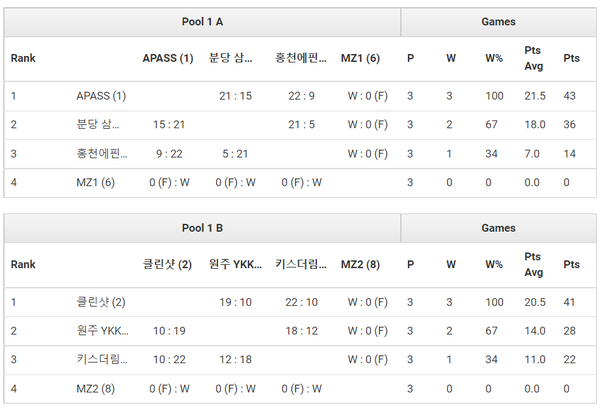
Task: Click the 15 : 21 match score
Action: tap(168, 125)
